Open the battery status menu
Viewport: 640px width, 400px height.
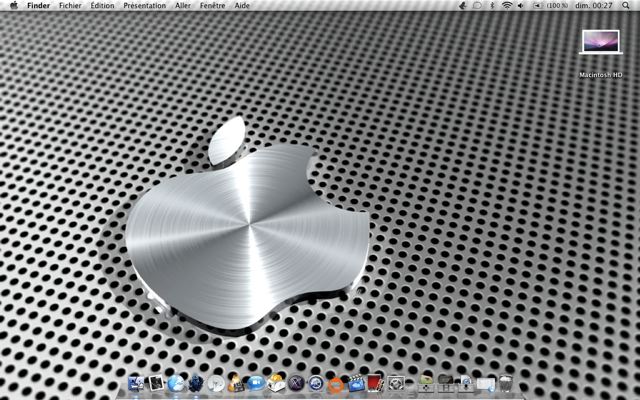coord(539,6)
